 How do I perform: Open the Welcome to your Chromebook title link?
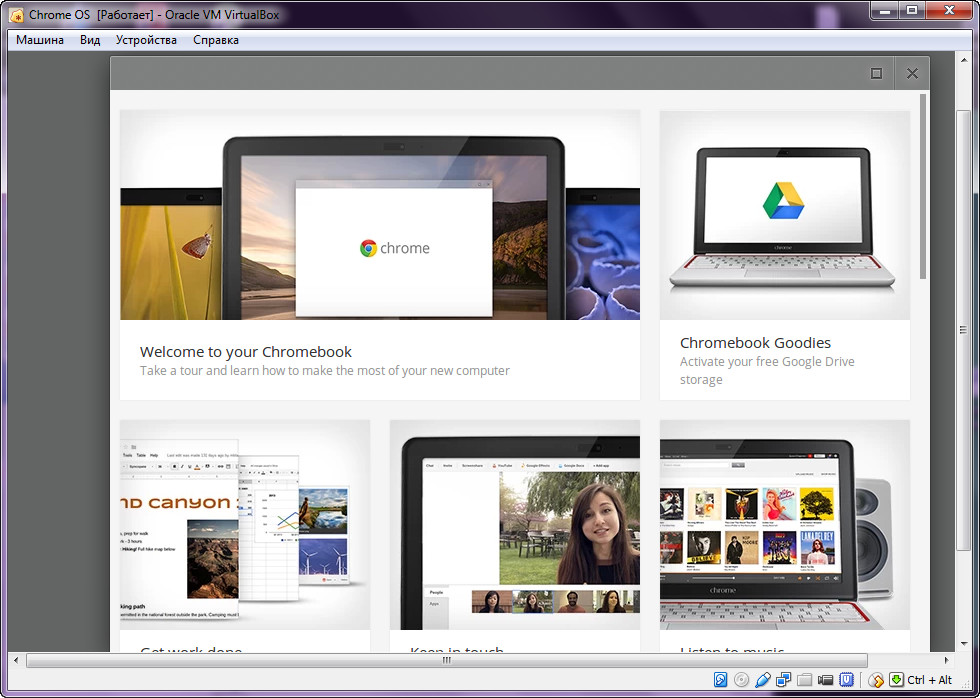pos(246,352)
